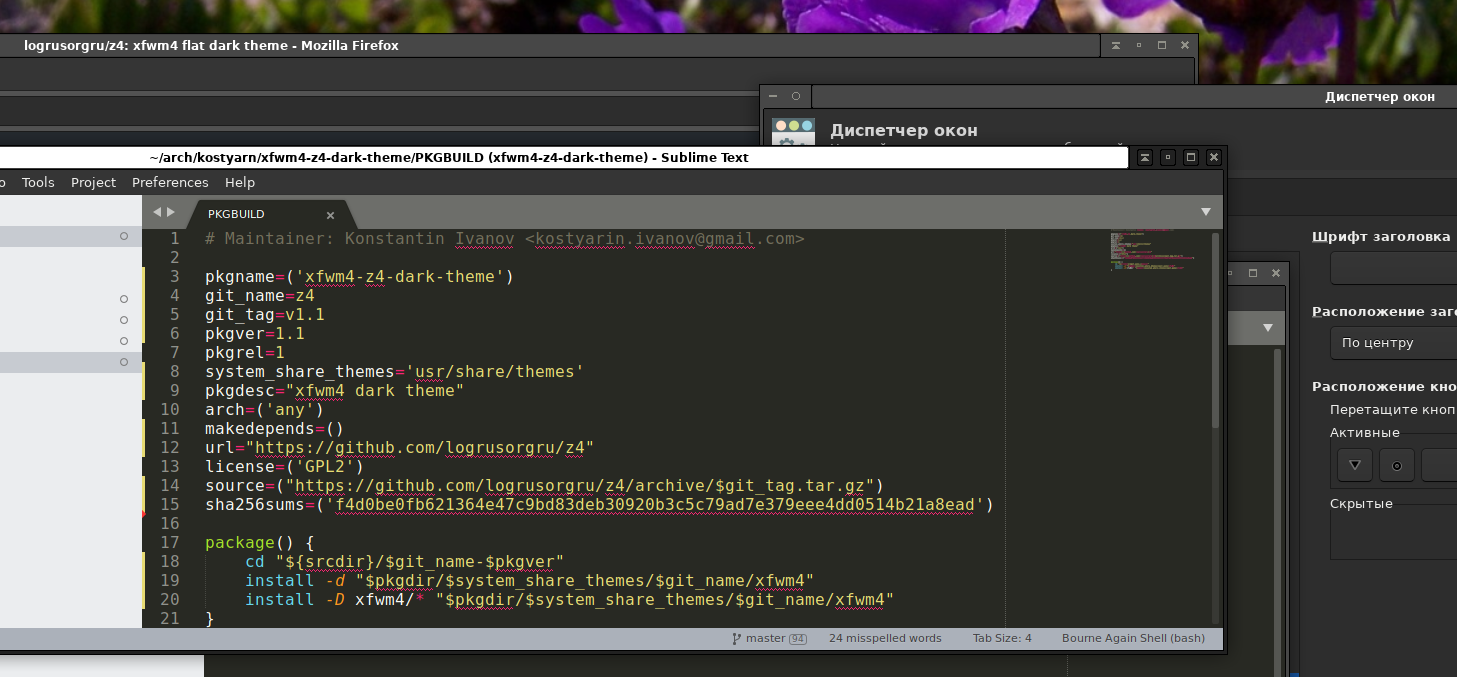Screen dimensions: 1457x677
Task: Click the circle button on Диспетчер окон titlebar
Action: point(796,96)
